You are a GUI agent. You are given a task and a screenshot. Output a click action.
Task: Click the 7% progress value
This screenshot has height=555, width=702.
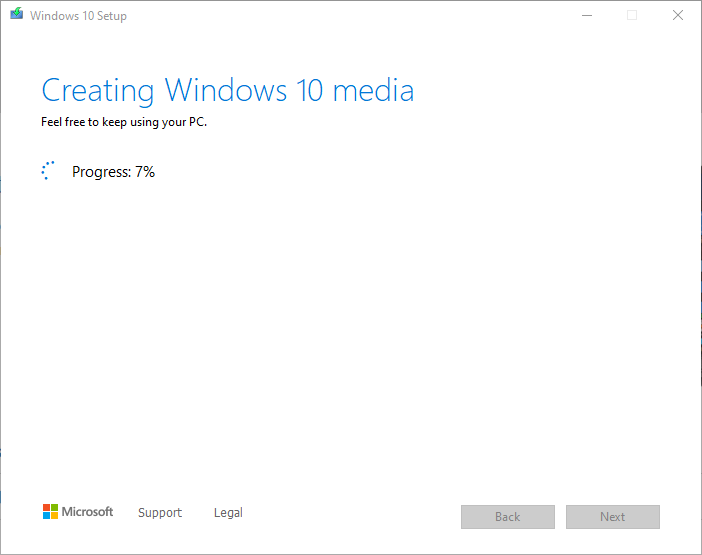pyautogui.click(x=145, y=172)
